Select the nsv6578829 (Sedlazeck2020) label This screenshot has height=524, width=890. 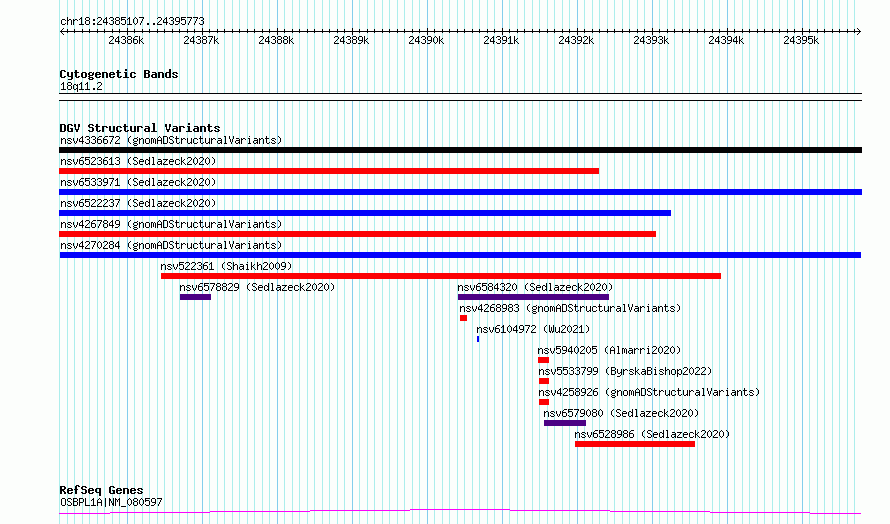[257, 287]
